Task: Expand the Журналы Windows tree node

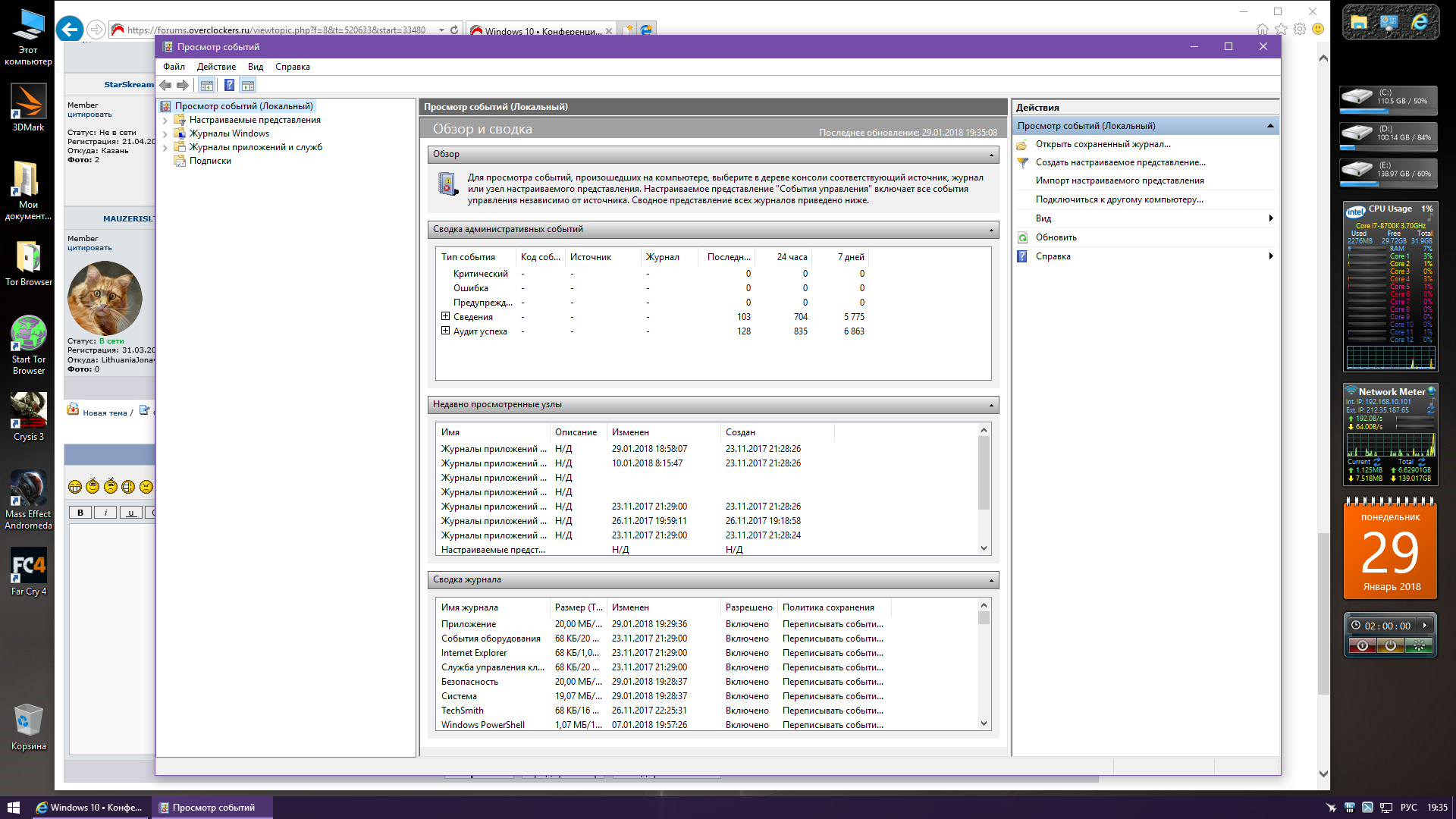Action: tap(165, 133)
